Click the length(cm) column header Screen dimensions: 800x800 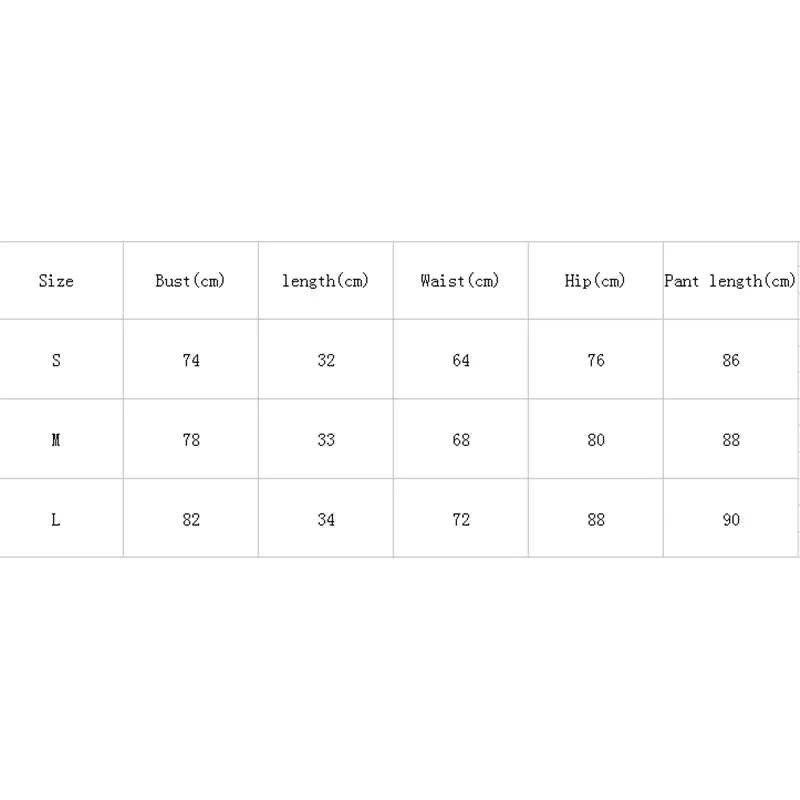[x=325, y=281]
